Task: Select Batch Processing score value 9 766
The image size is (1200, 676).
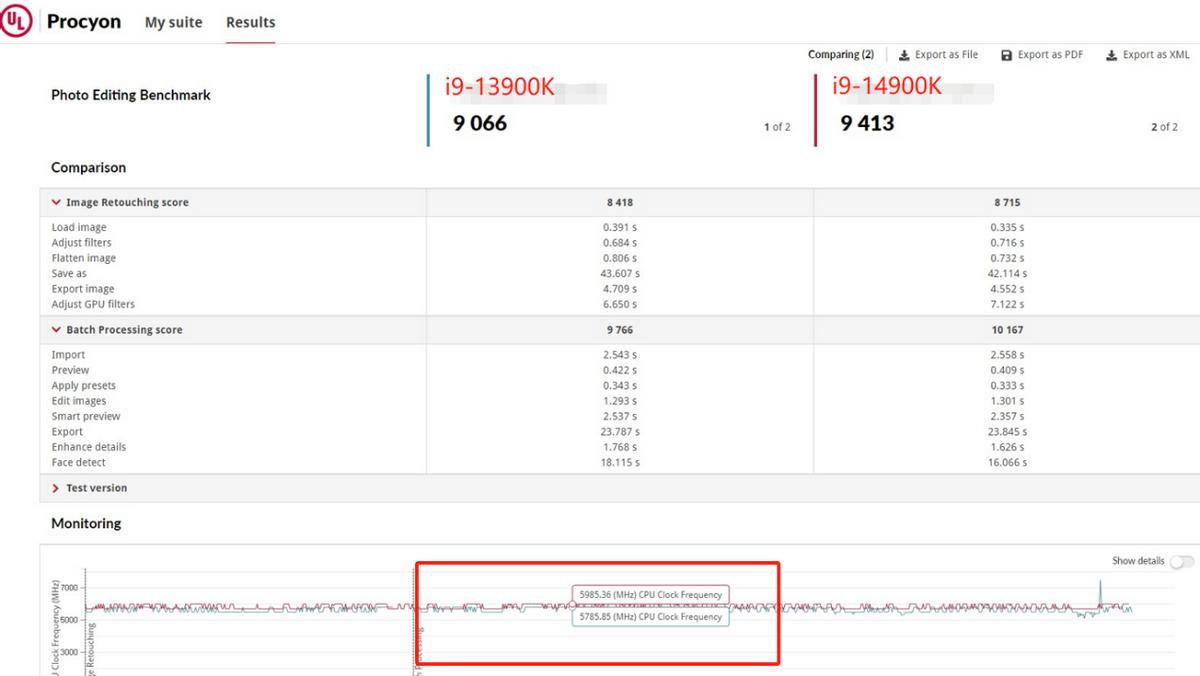Action: point(620,330)
